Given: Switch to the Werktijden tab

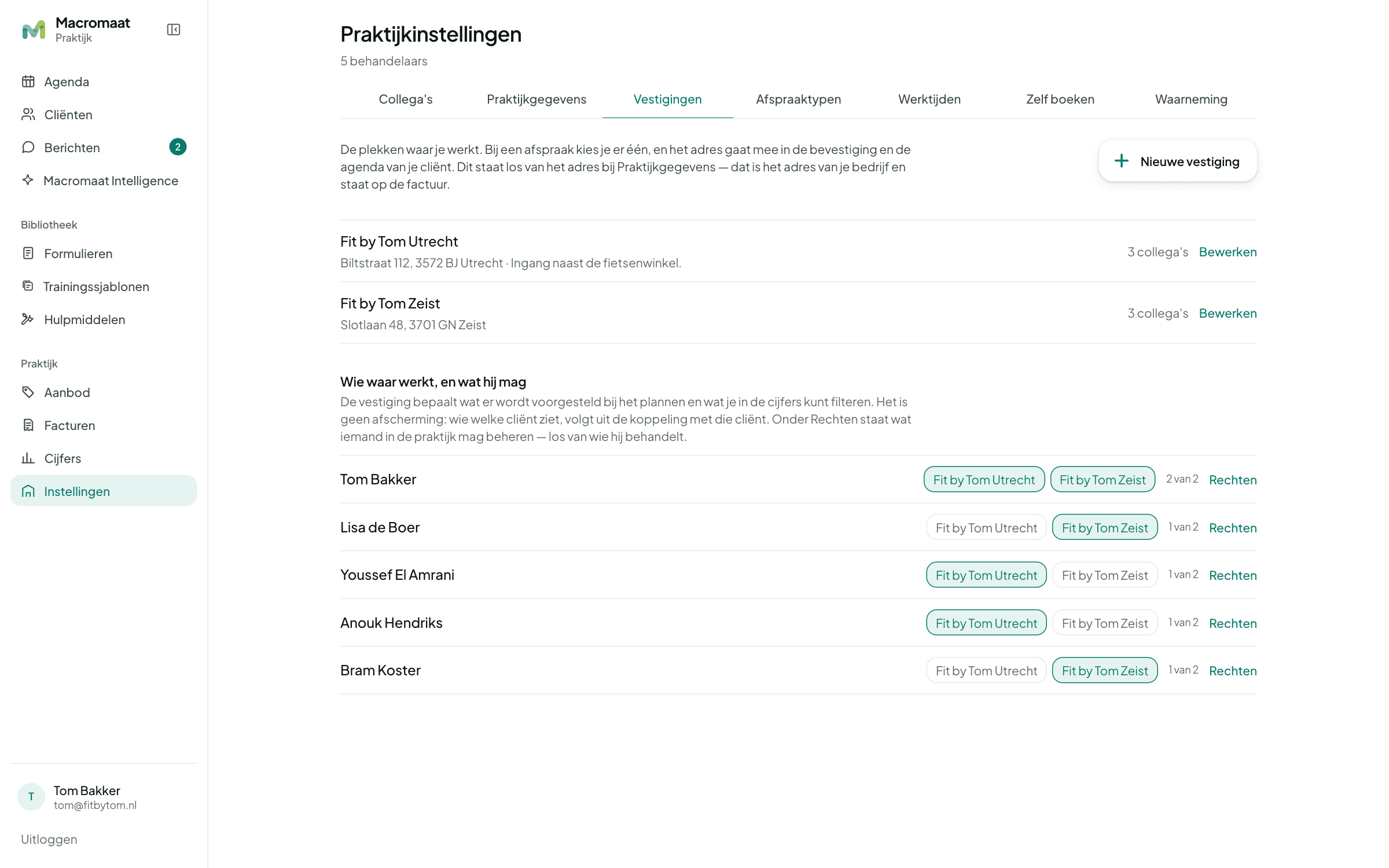Looking at the screenshot, I should tap(929, 99).
